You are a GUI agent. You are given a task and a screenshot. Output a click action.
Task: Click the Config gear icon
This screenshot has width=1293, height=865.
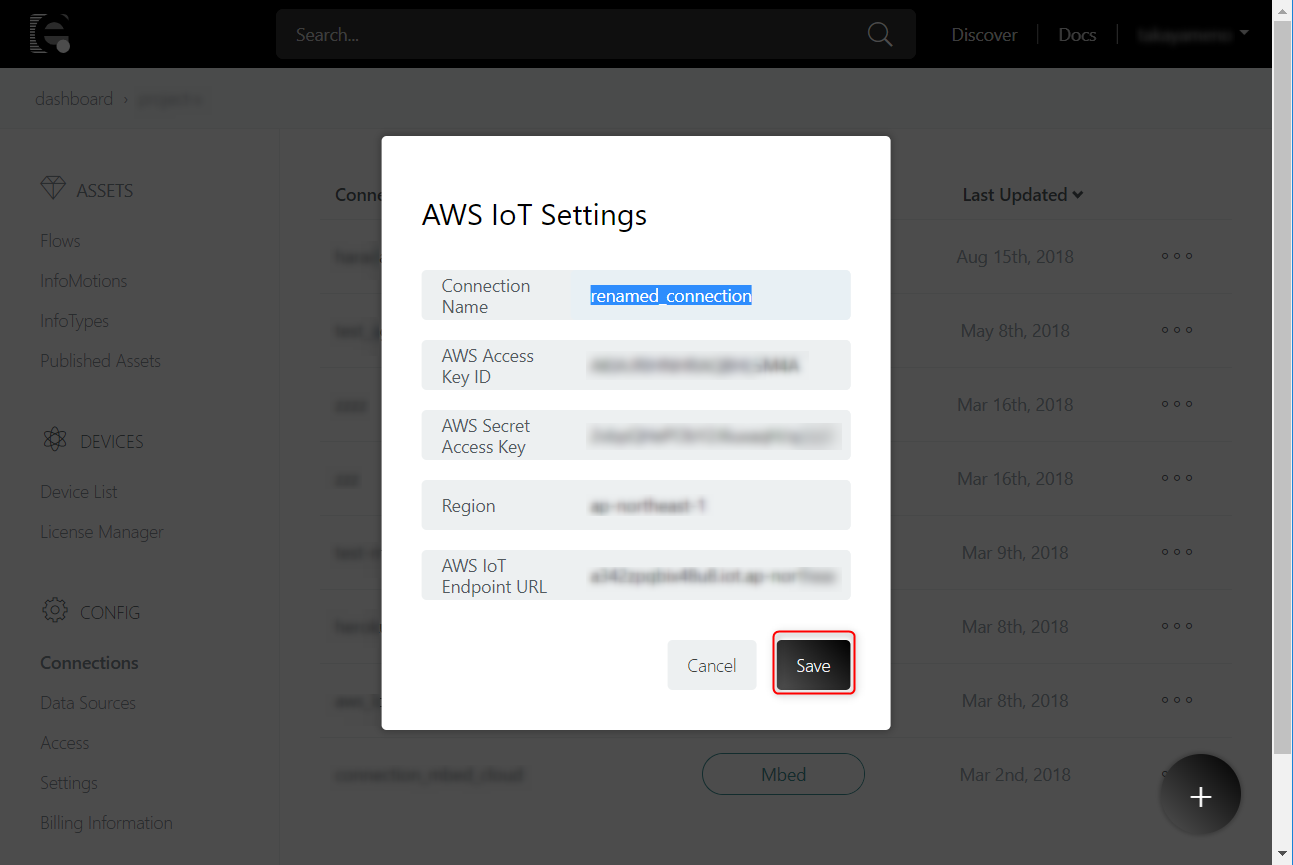pyautogui.click(x=55, y=611)
